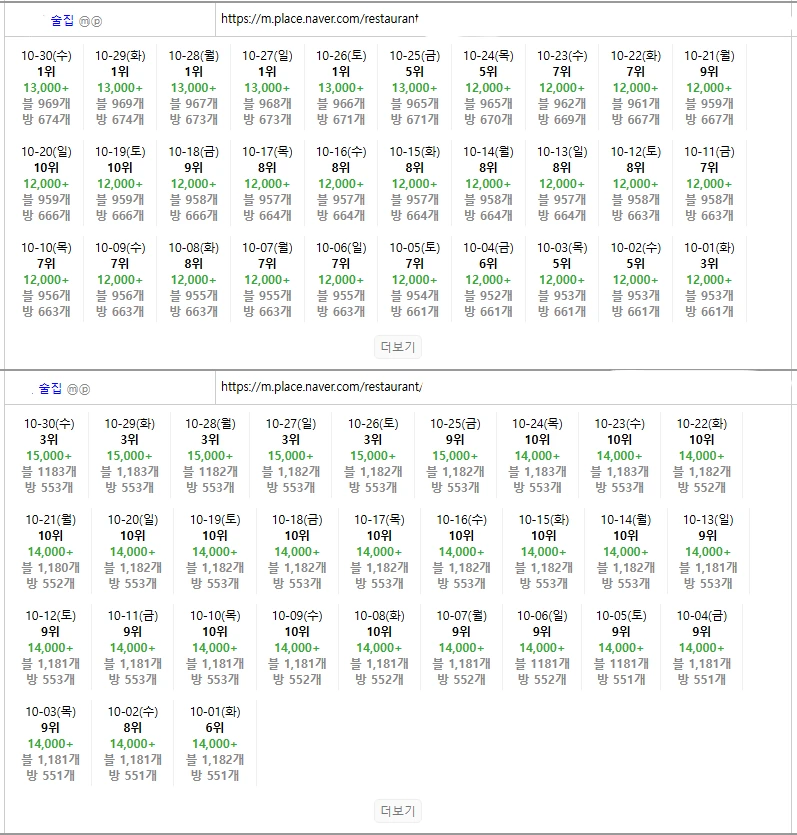
Task: Click the circled M icon in upper keyword row
Action: (x=84, y=21)
